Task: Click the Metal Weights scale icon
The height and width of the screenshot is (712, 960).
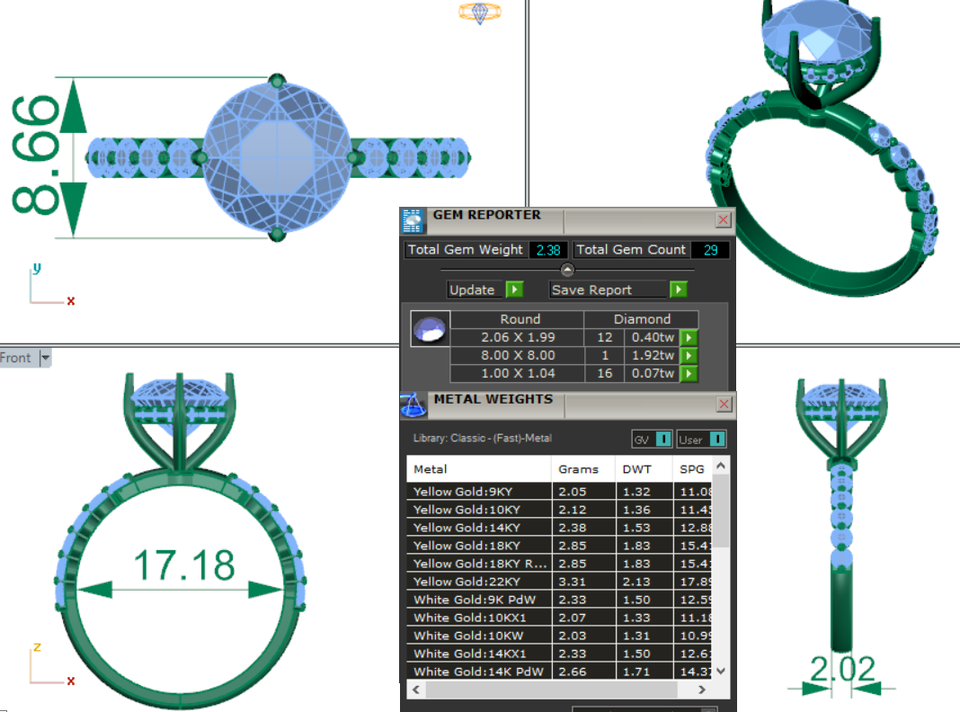Action: click(x=413, y=405)
